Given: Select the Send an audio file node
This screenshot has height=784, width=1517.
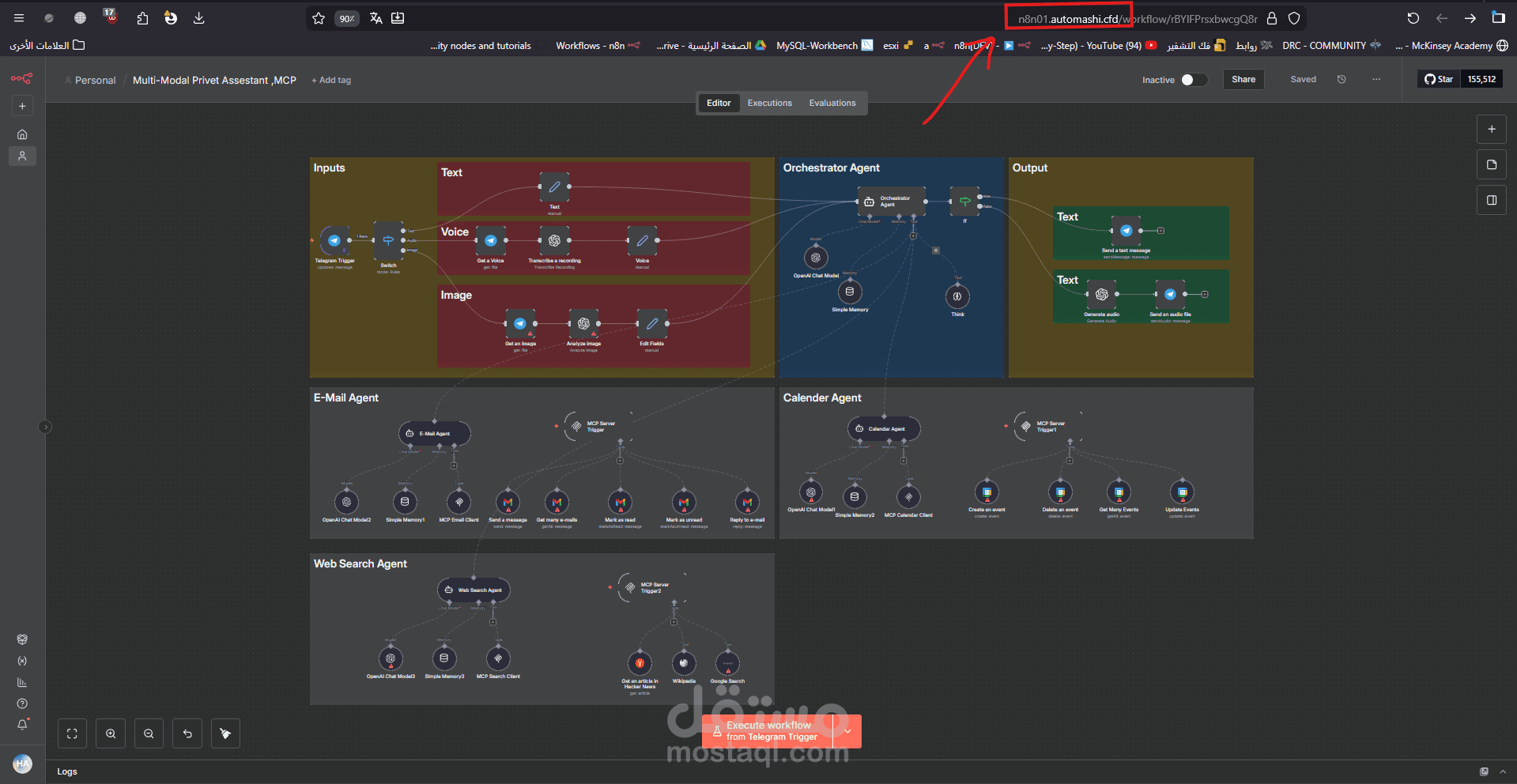Looking at the screenshot, I should tap(1170, 294).
